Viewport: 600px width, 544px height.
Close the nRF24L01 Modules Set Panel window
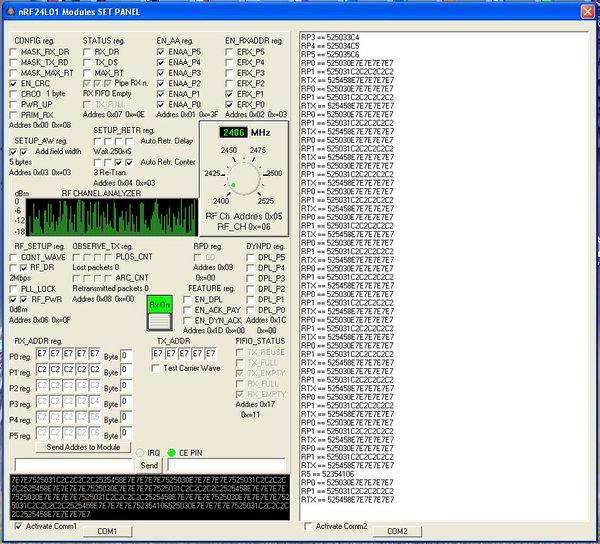(x=587, y=12)
